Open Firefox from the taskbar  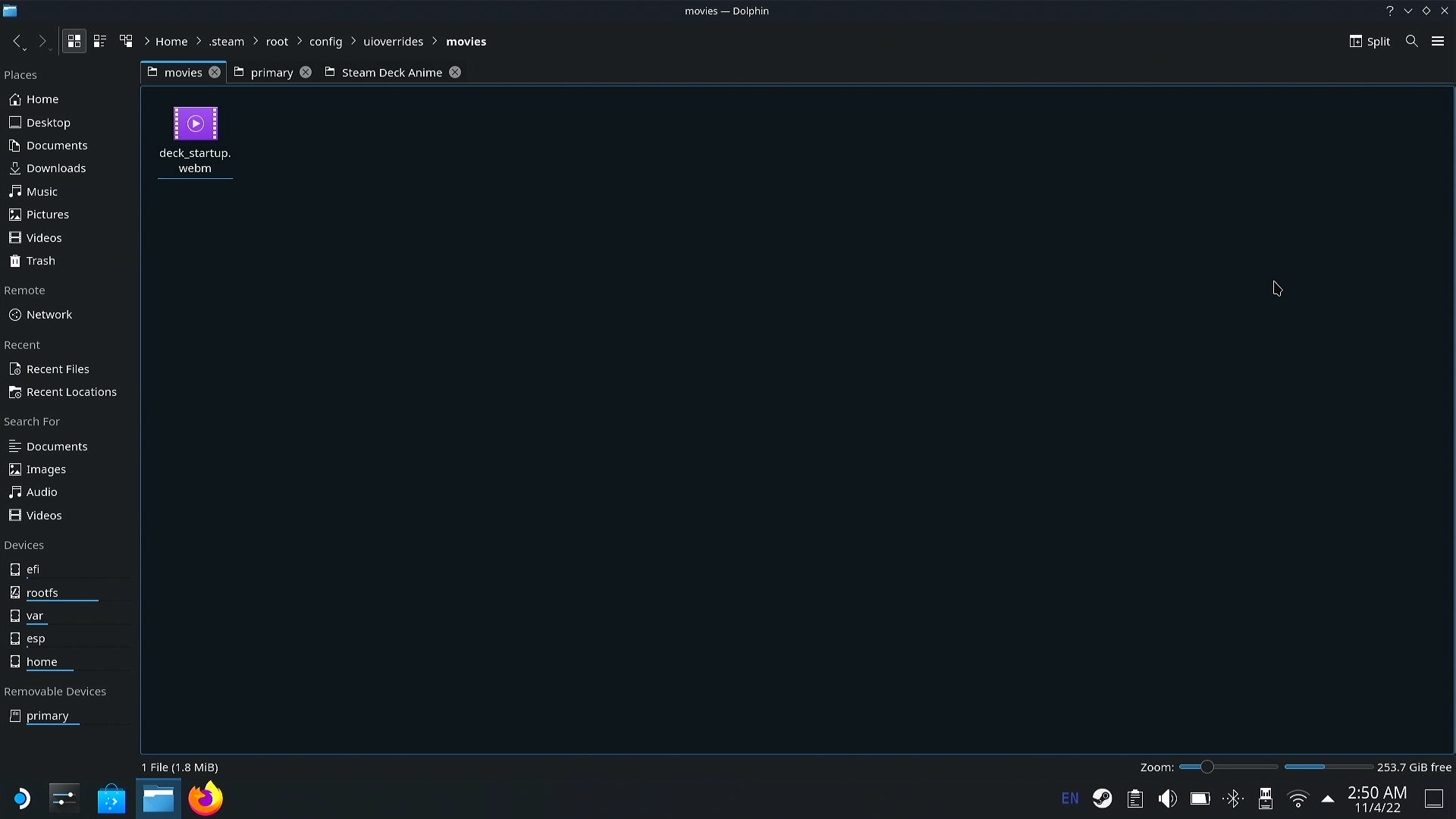click(206, 799)
